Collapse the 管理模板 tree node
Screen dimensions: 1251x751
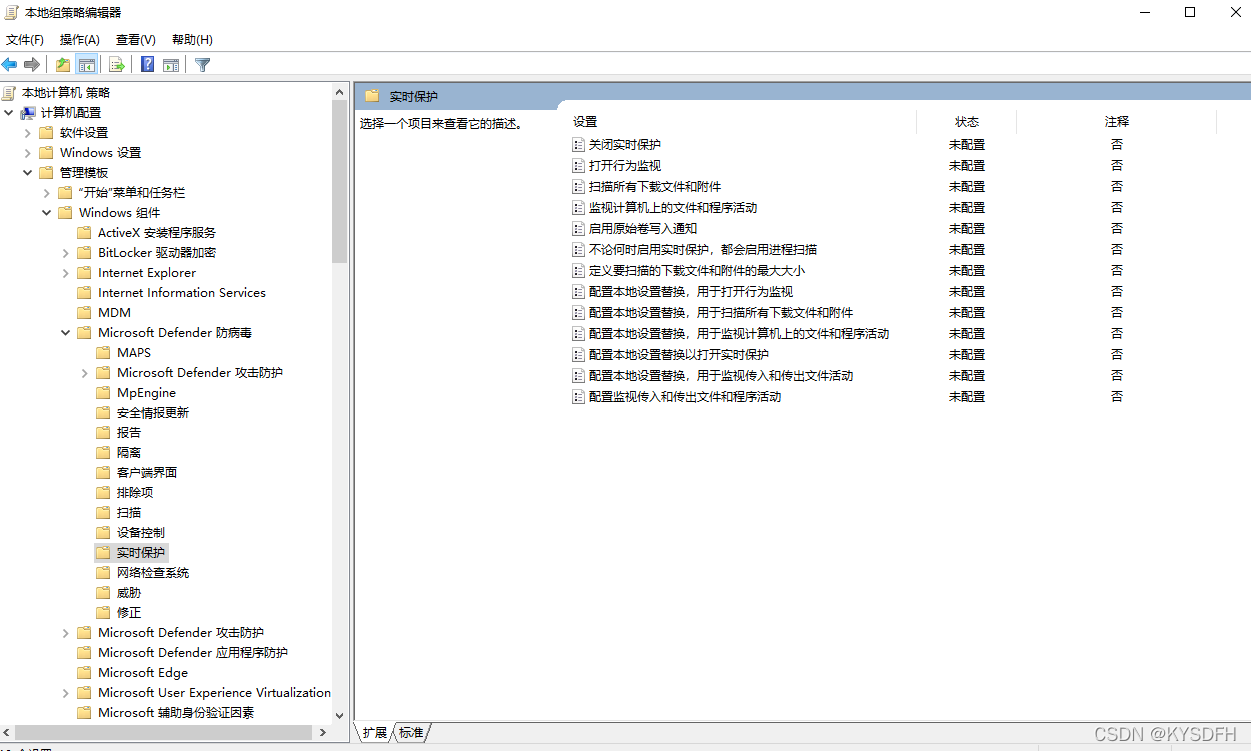coord(28,173)
